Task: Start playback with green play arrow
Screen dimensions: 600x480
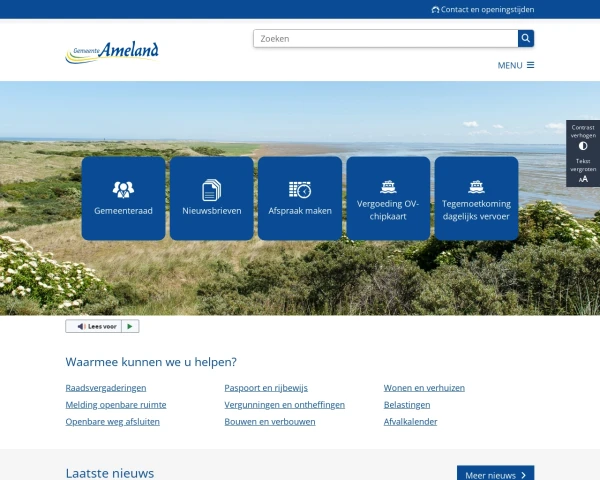Action: coord(130,327)
